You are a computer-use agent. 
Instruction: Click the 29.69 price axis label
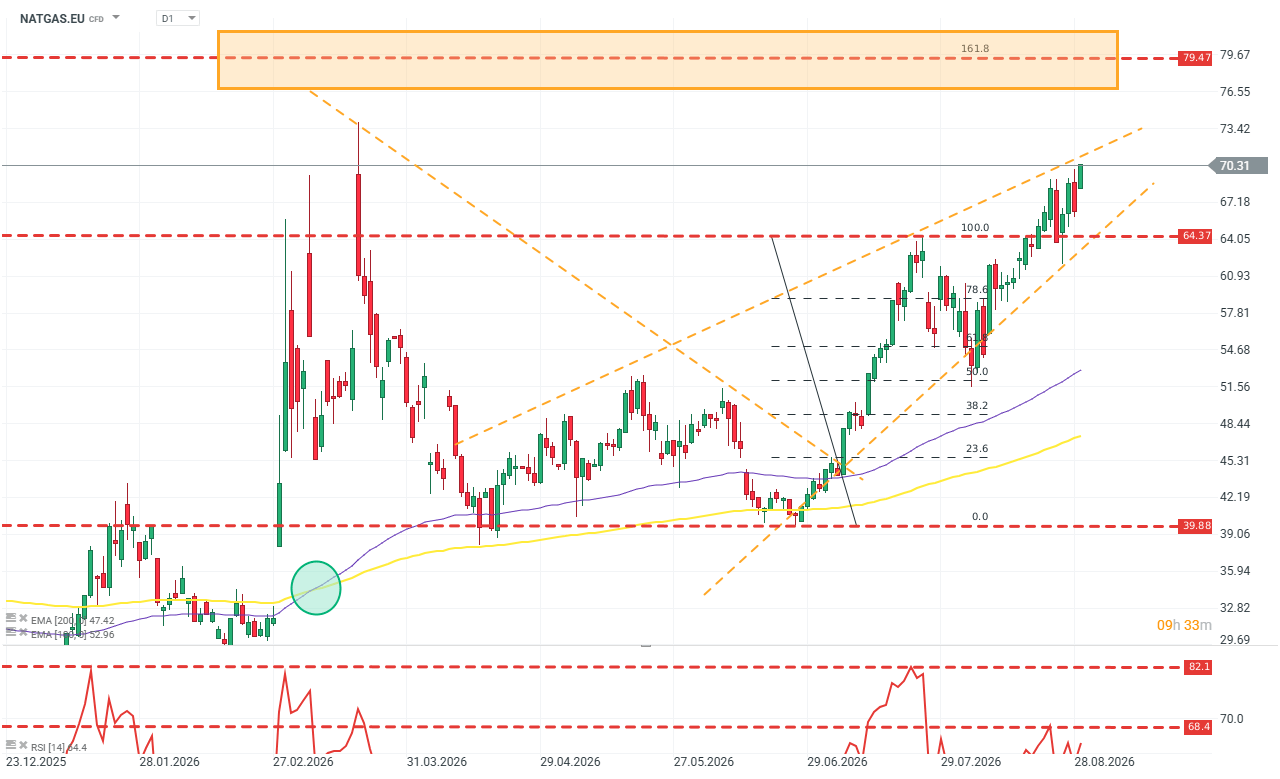pos(1237,641)
